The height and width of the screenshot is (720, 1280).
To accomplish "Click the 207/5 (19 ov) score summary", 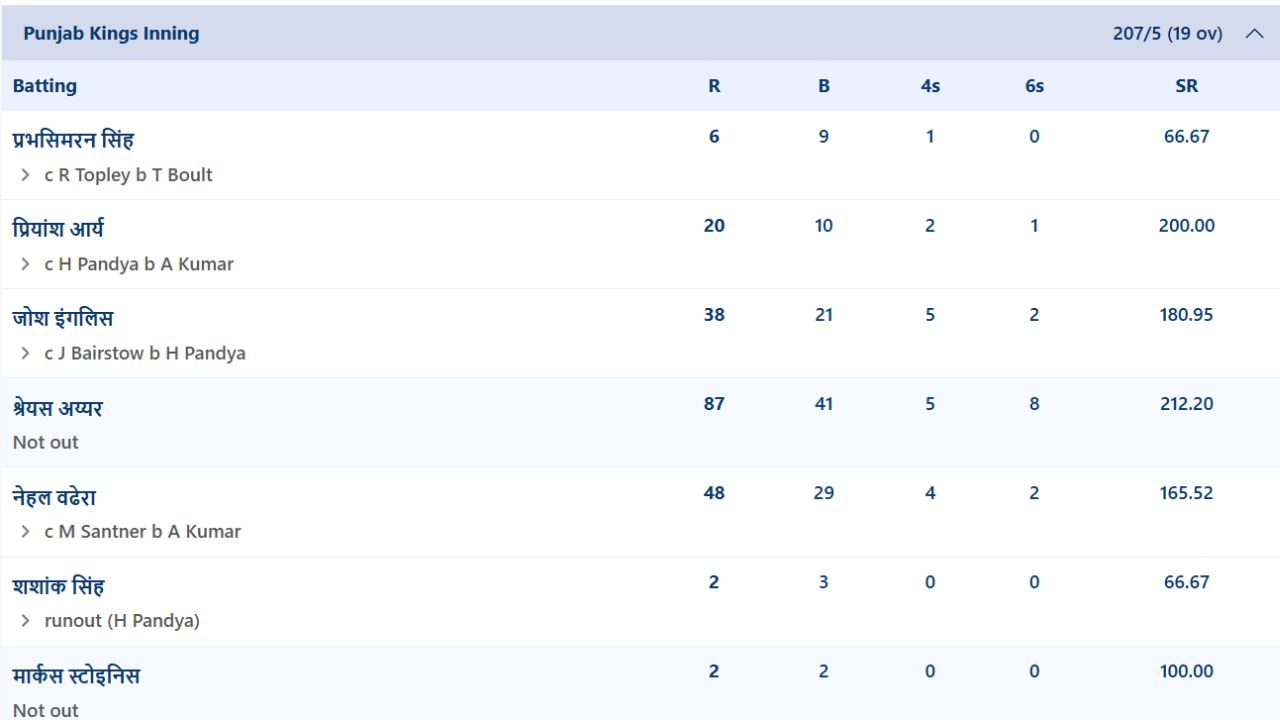I will (x=1167, y=33).
